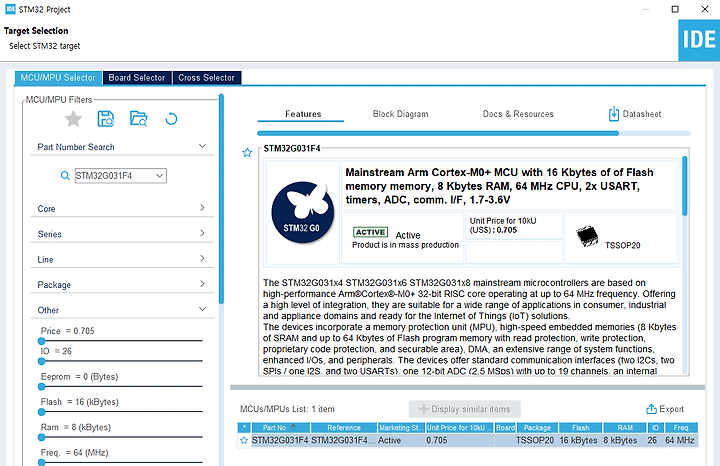Viewport: 720px width, 466px height.
Task: Maximize the STM32 Project window
Action: click(675, 9)
